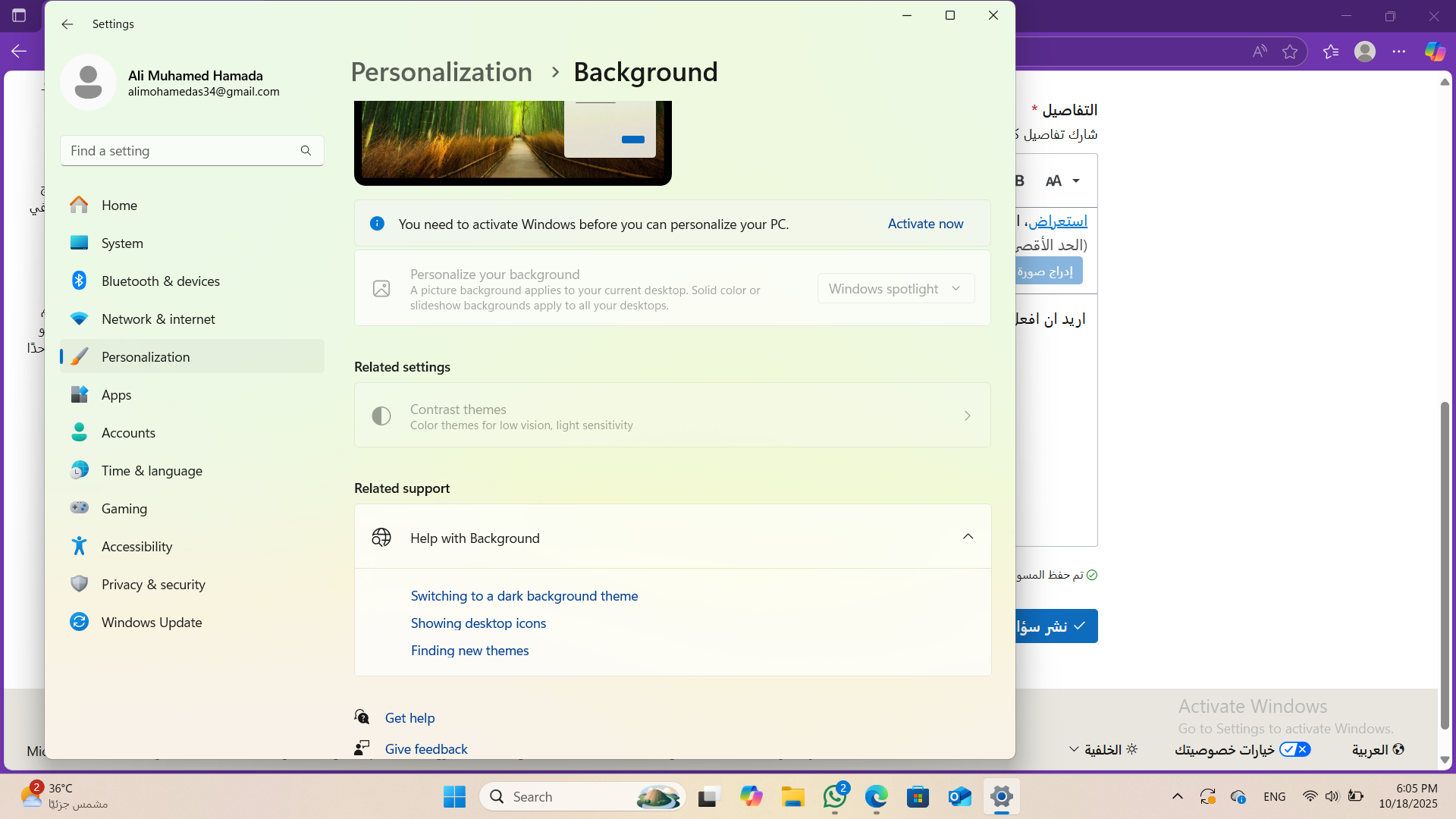Open the Contrast themes chevron

968,416
